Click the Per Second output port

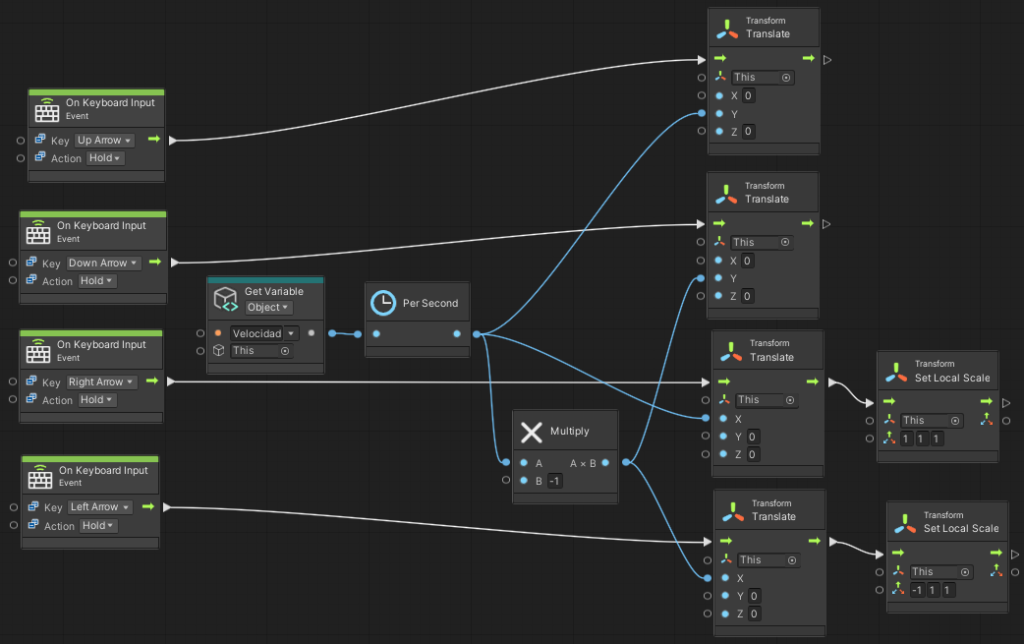click(457, 334)
